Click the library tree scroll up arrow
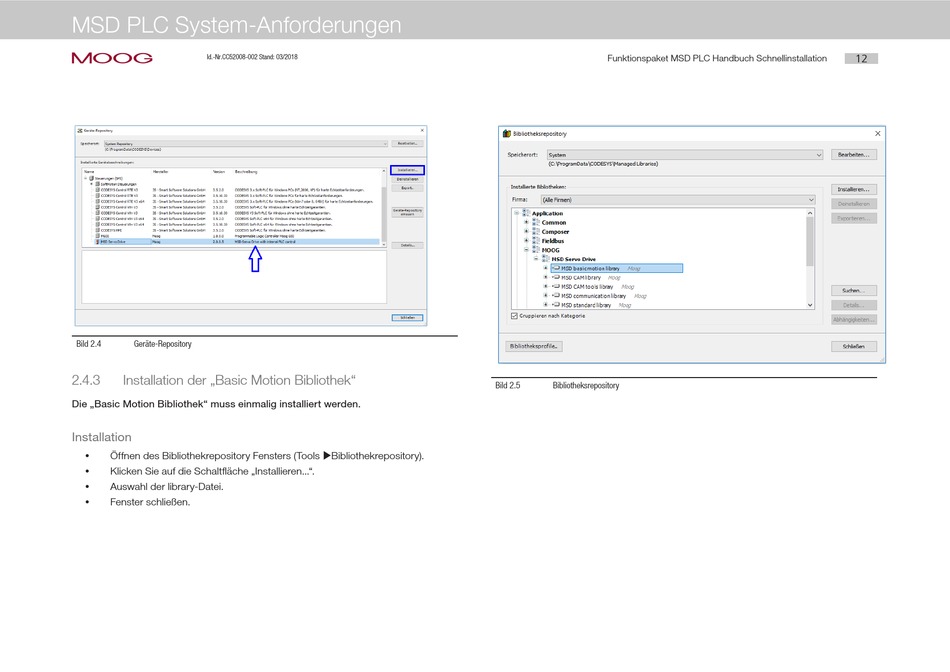This screenshot has width=950, height=672. (810, 213)
